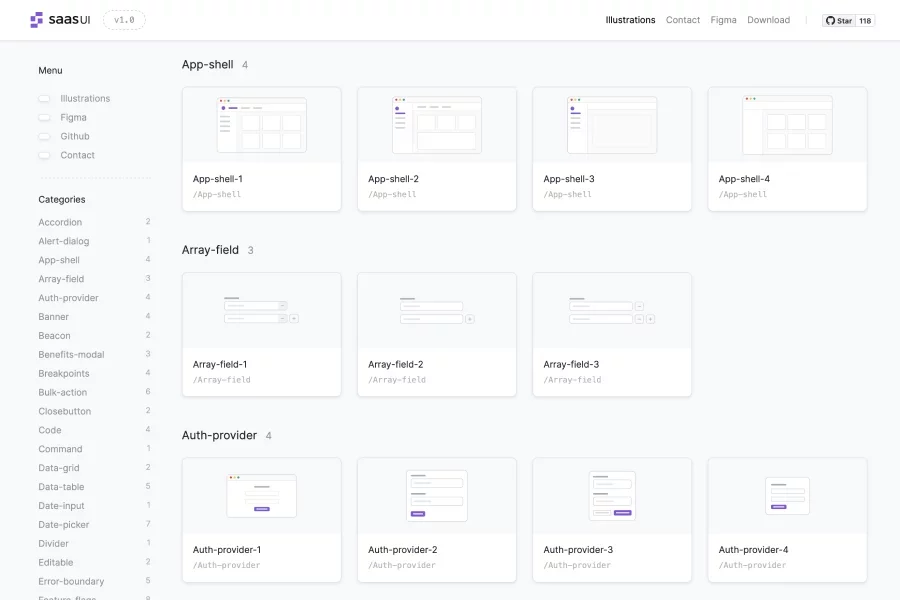The image size is (900, 600).
Task: Click the GitHub Star button
Action: pos(839,20)
